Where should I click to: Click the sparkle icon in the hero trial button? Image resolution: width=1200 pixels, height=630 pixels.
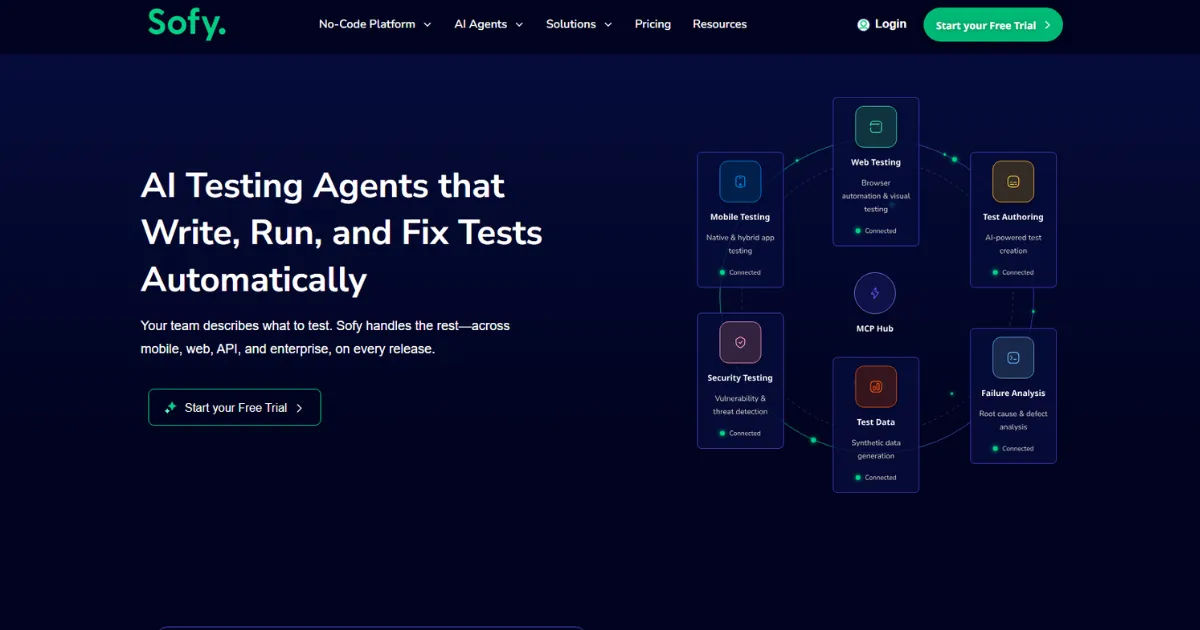pyautogui.click(x=171, y=407)
